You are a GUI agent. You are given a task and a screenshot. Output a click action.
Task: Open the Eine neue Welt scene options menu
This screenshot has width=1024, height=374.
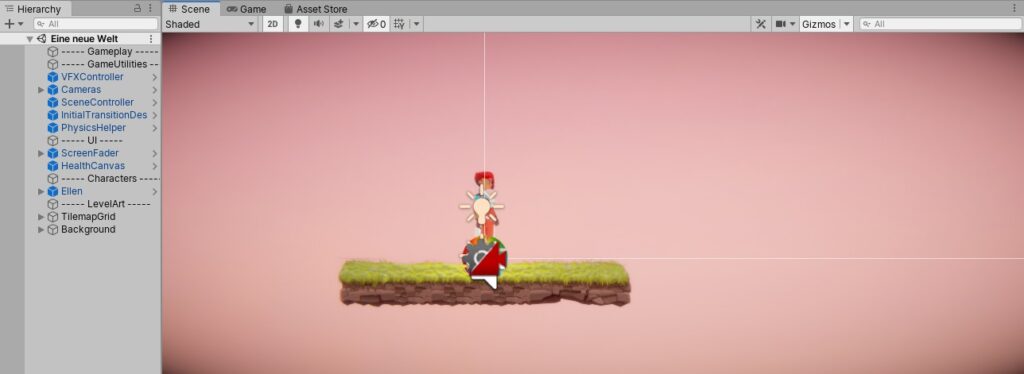pyautogui.click(x=151, y=39)
